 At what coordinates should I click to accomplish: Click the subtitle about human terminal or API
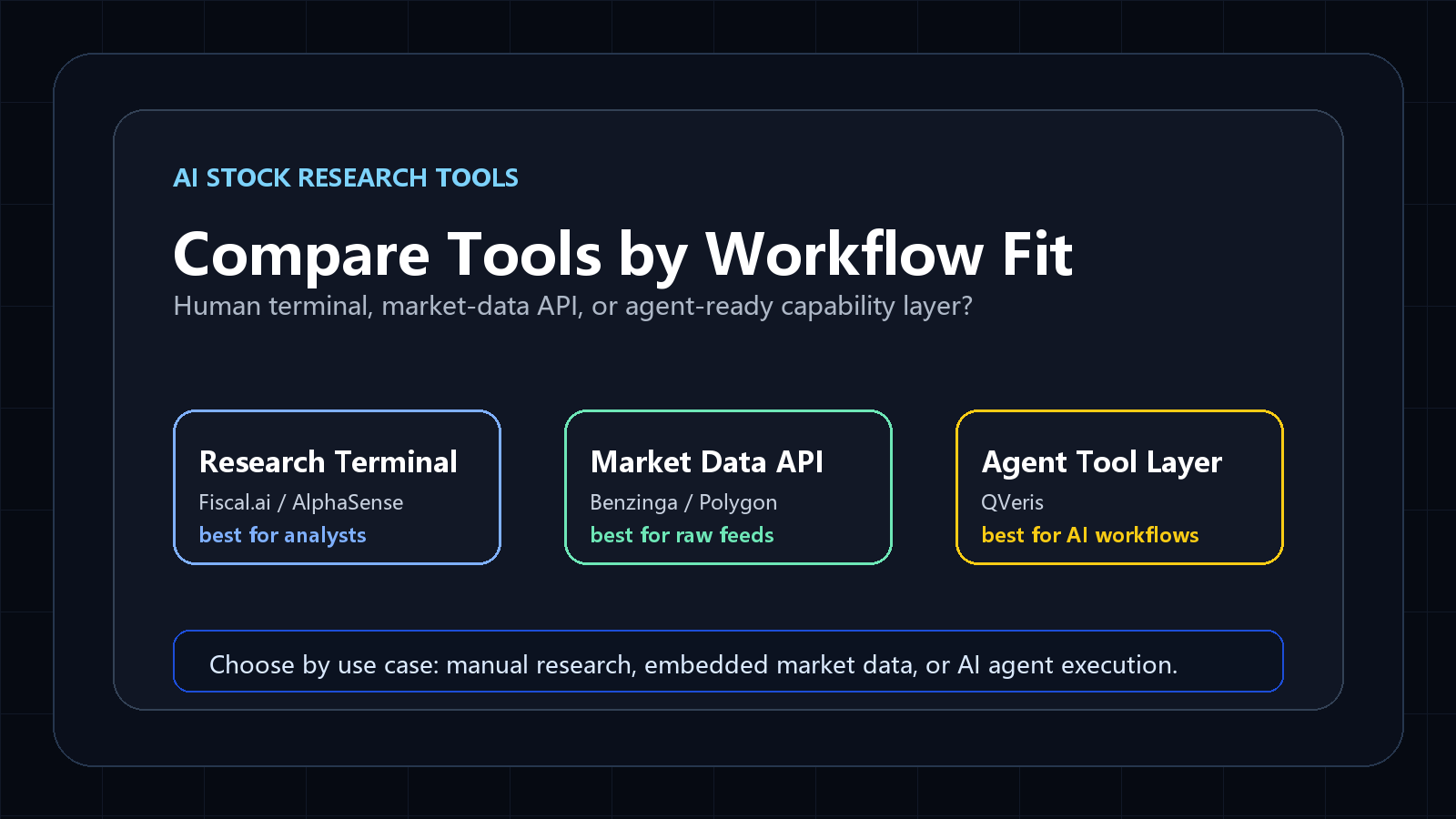click(572, 307)
